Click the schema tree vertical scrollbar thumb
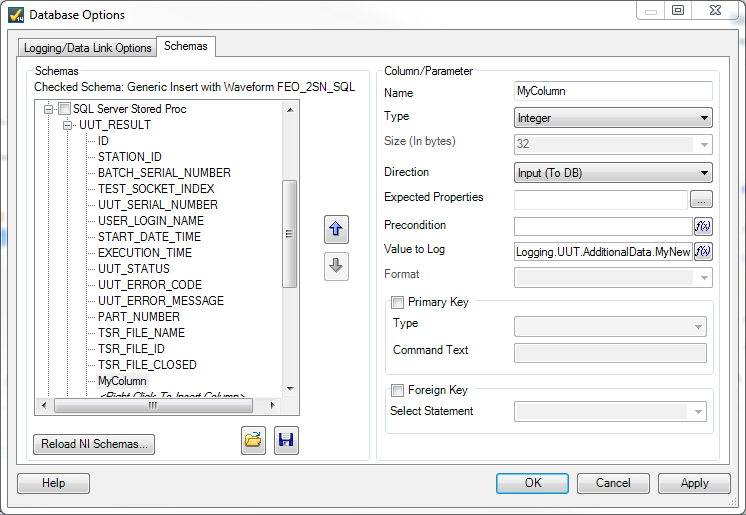 (290, 233)
